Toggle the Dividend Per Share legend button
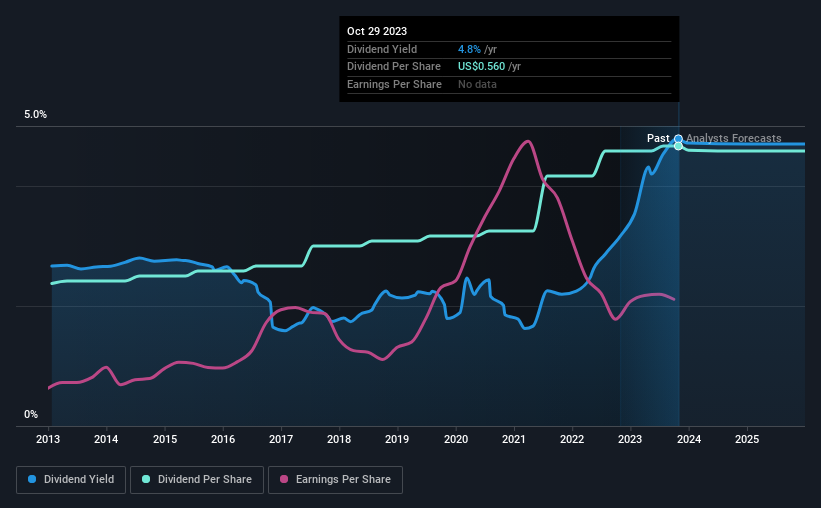Image resolution: width=821 pixels, height=508 pixels. (197, 480)
